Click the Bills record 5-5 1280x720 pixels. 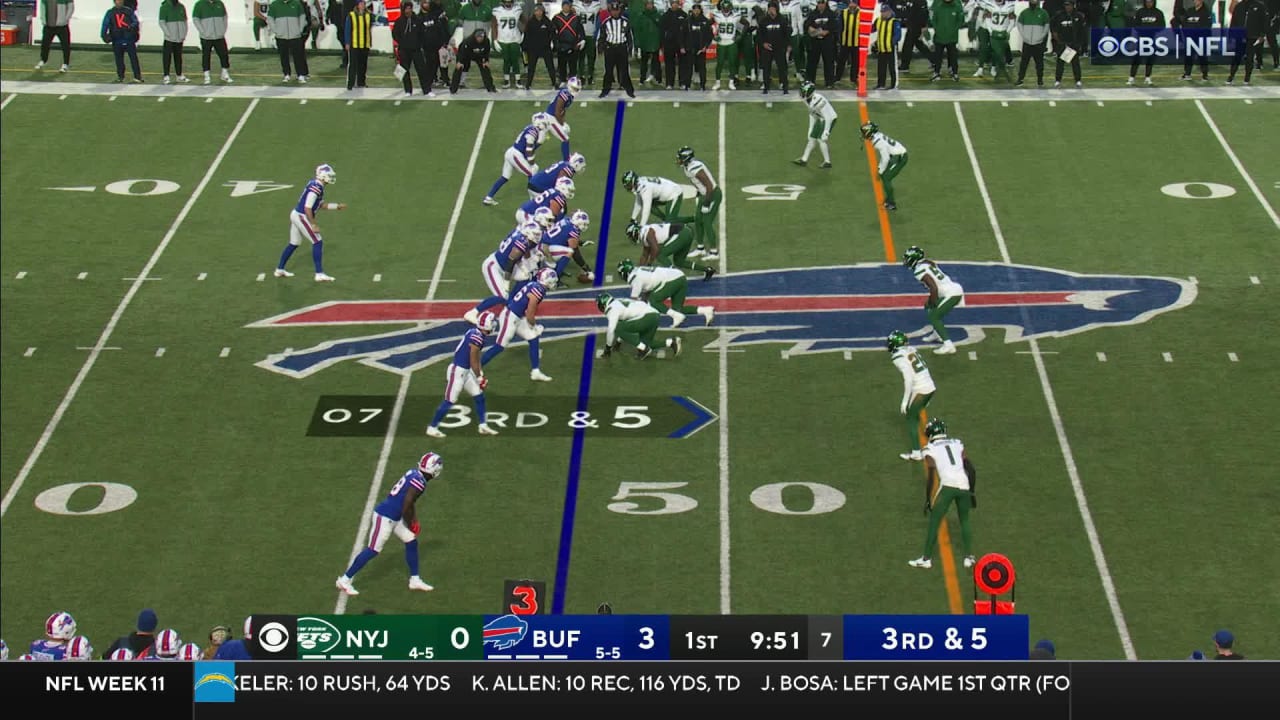click(608, 653)
